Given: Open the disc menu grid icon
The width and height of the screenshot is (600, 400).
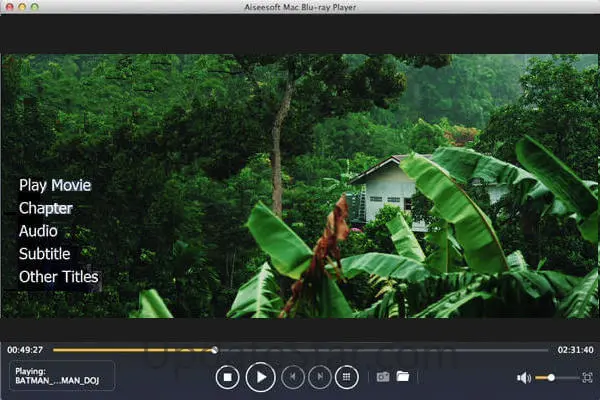Looking at the screenshot, I should 347,377.
